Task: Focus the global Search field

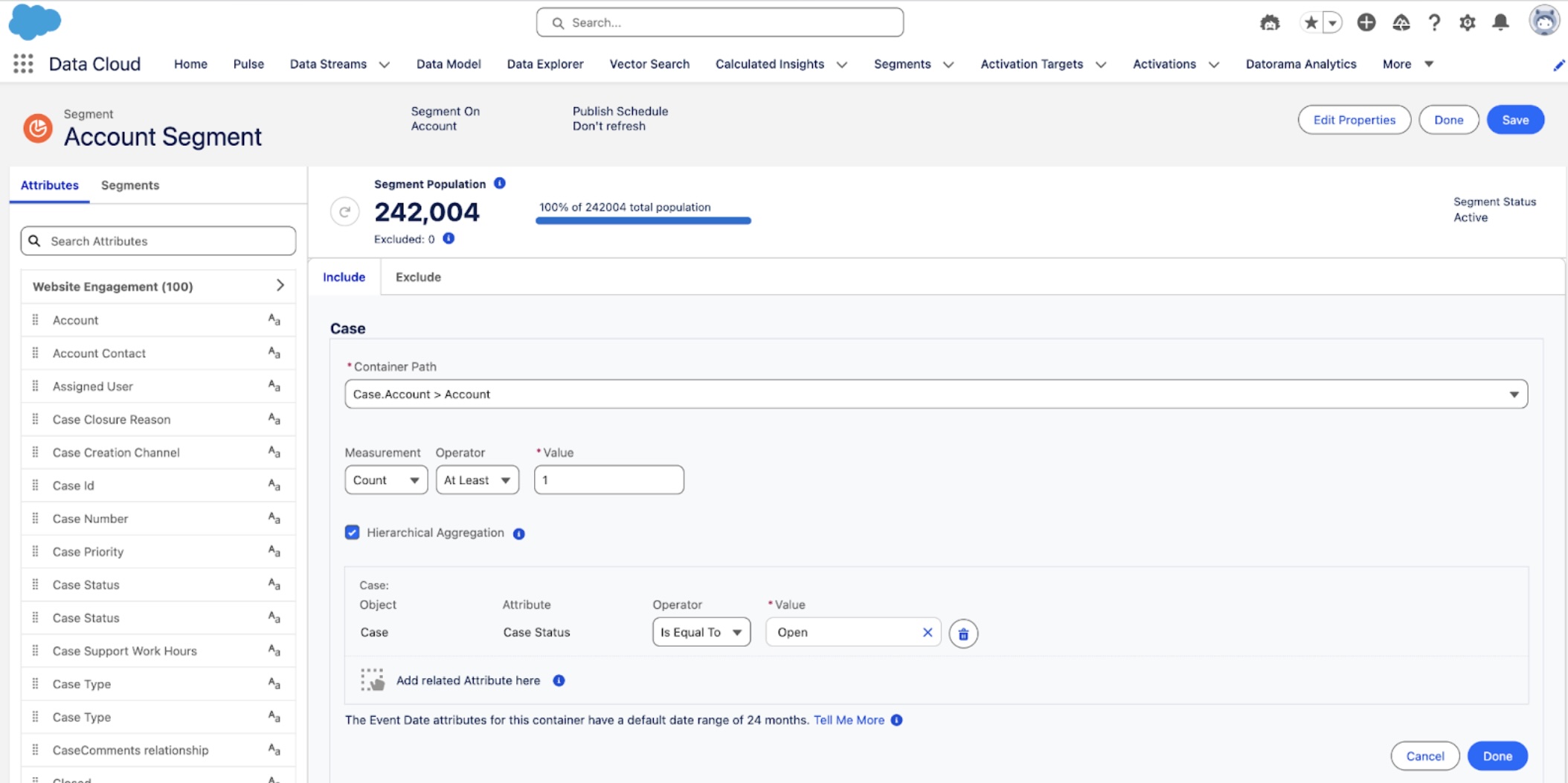Action: [719, 22]
